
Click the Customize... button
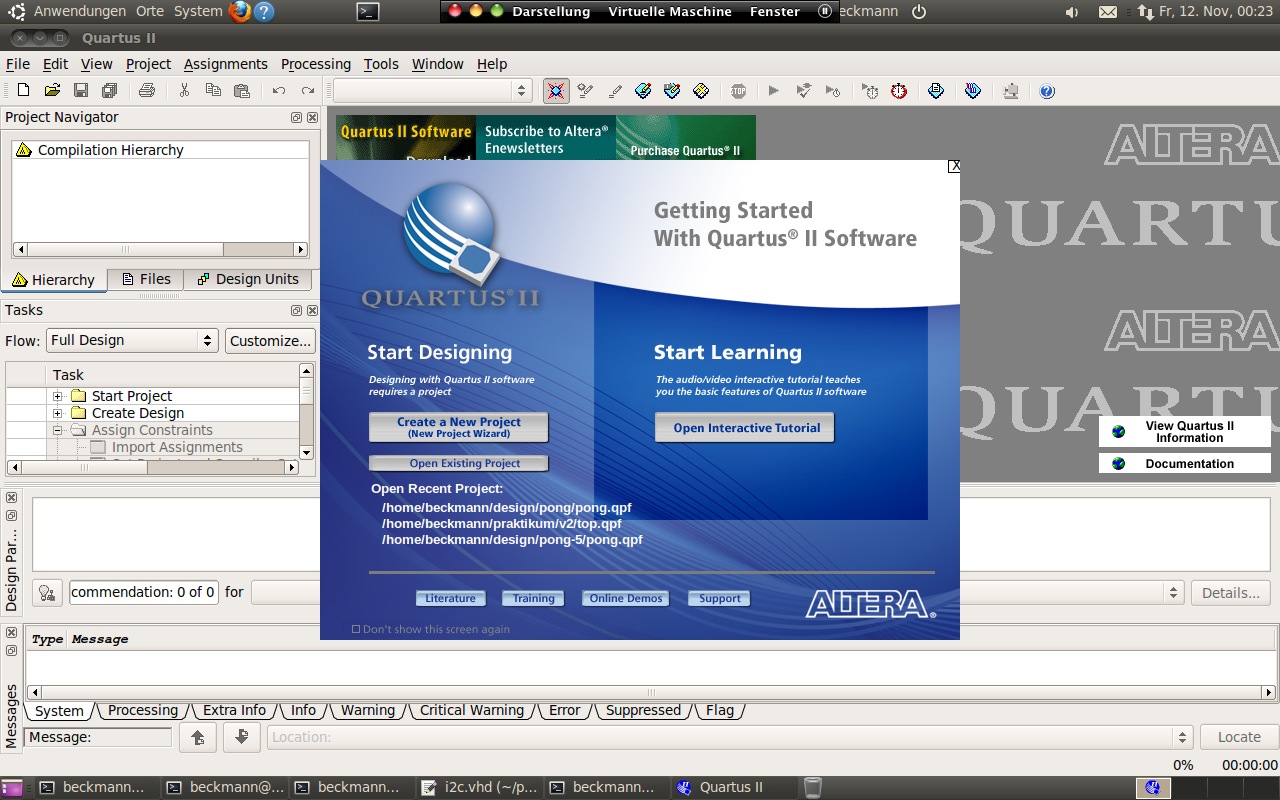click(x=270, y=340)
